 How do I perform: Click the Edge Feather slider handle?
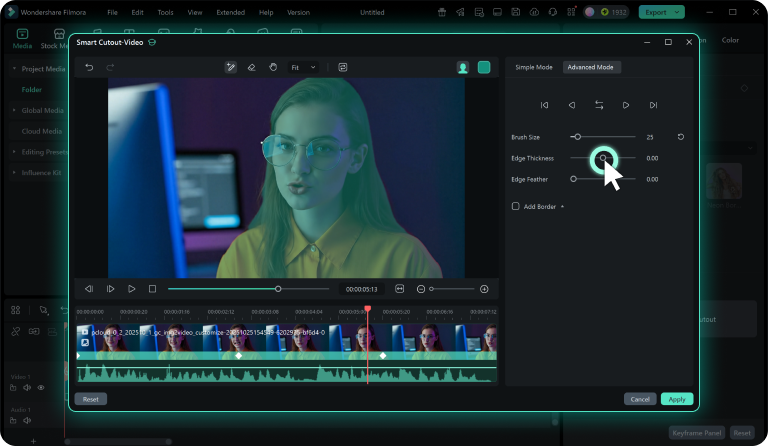point(574,179)
